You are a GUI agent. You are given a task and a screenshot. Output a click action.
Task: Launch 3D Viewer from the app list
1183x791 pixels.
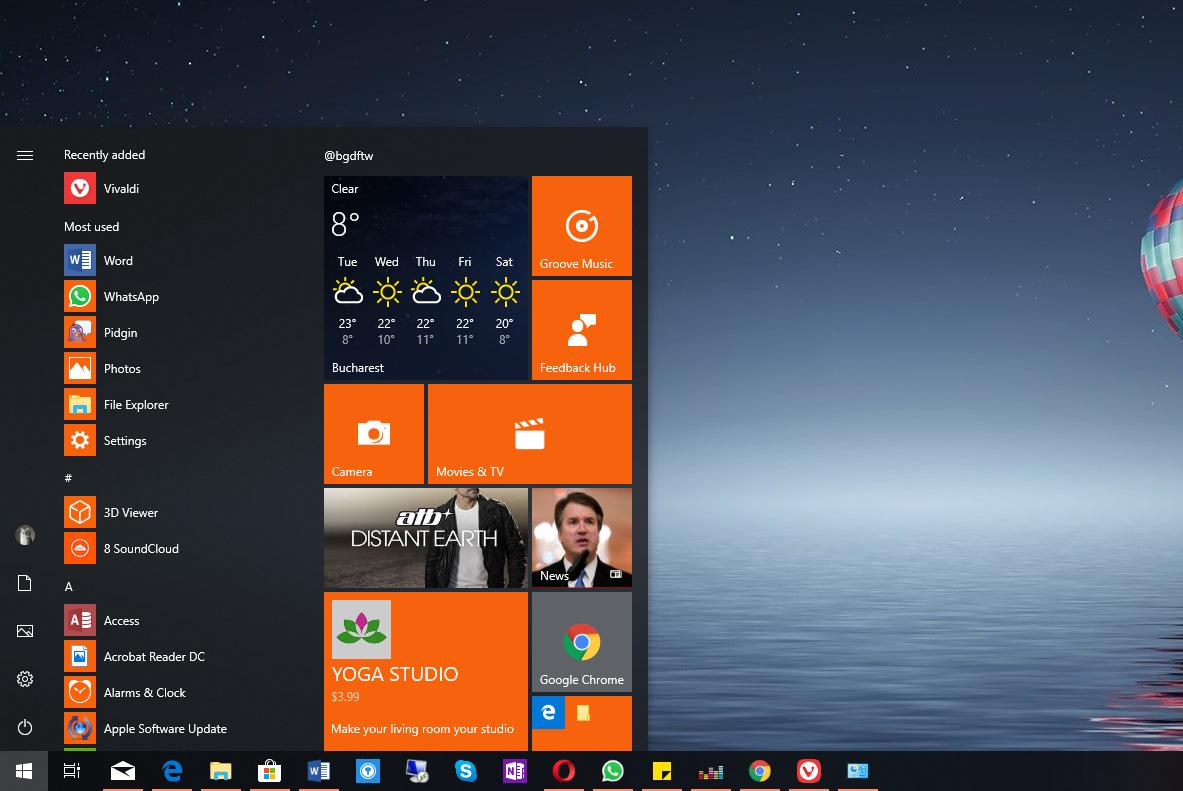[183, 512]
